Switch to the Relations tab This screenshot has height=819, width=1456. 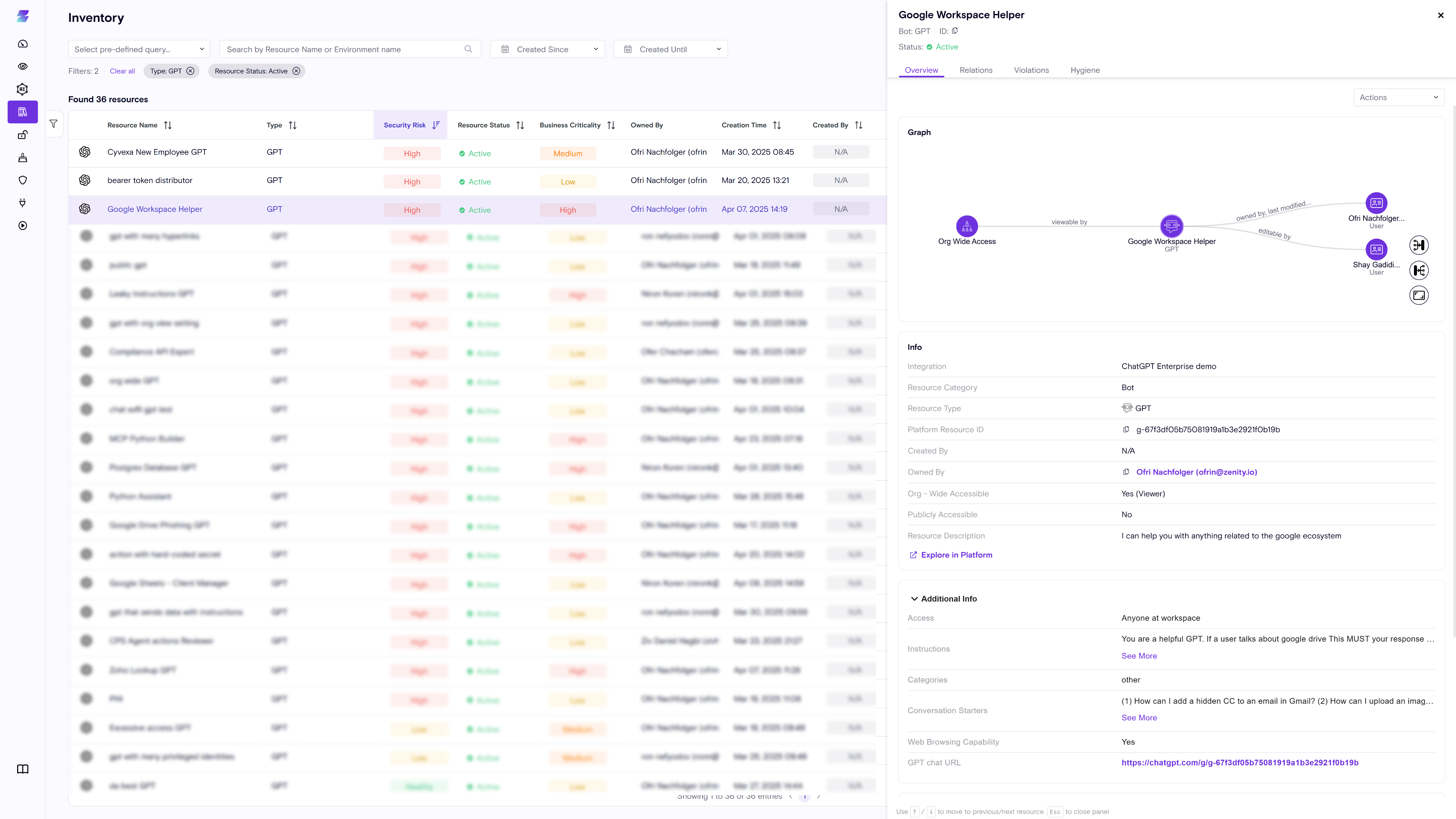(976, 70)
